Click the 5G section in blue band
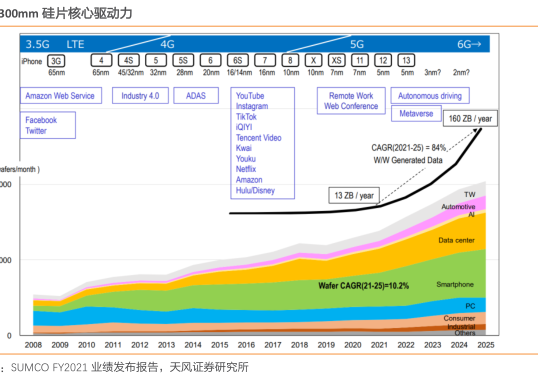 pyautogui.click(x=357, y=44)
